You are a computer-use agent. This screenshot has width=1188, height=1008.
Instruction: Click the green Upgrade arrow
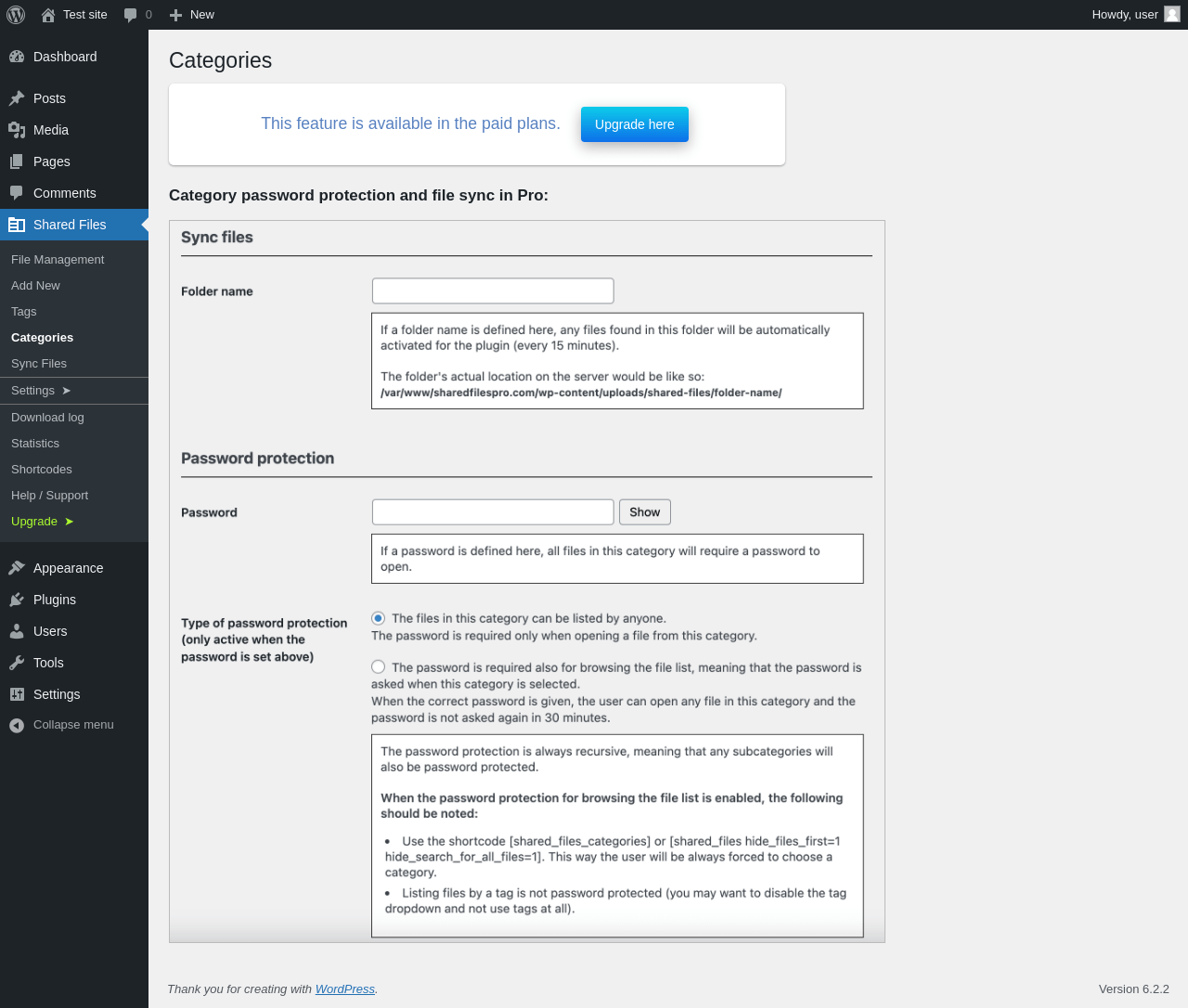pos(69,522)
